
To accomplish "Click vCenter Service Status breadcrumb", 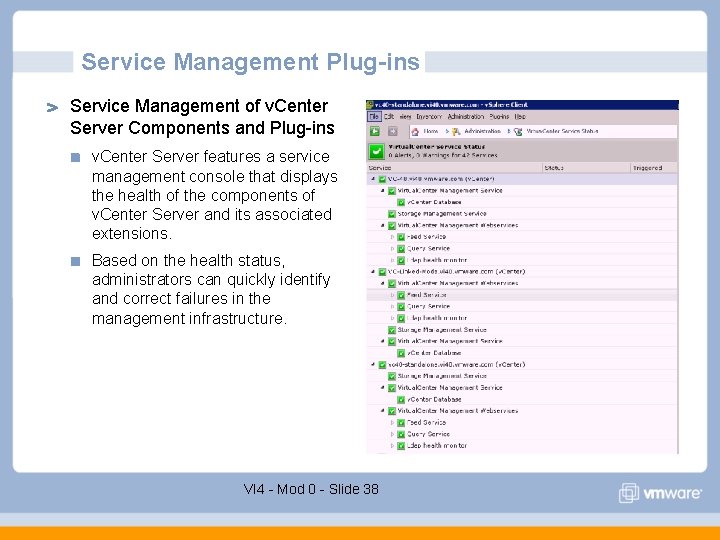I will click(562, 131).
